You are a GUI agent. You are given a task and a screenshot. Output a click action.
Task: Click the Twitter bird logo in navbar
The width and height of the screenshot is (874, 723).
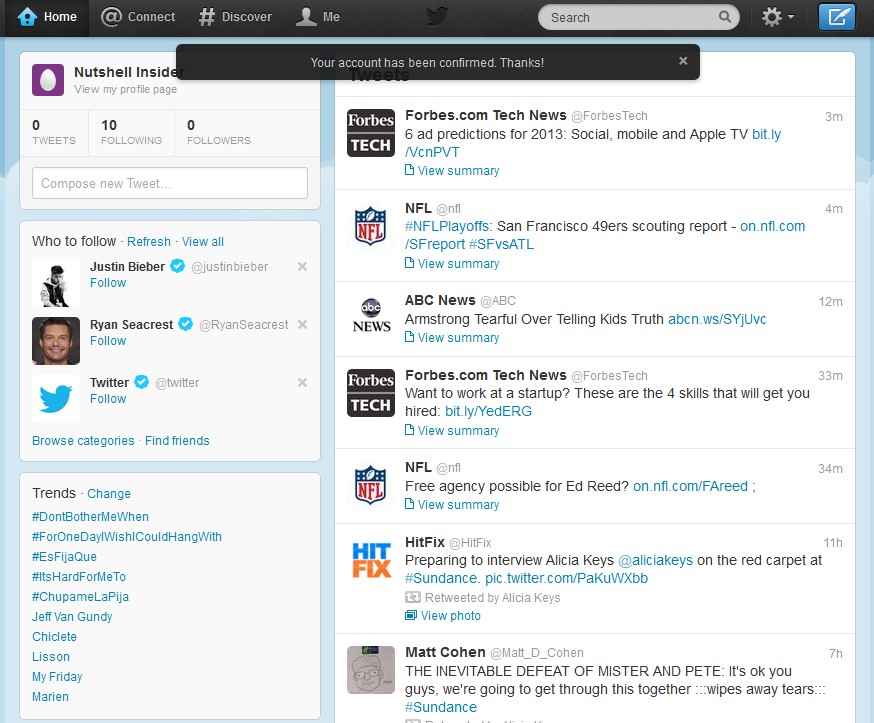coord(438,17)
